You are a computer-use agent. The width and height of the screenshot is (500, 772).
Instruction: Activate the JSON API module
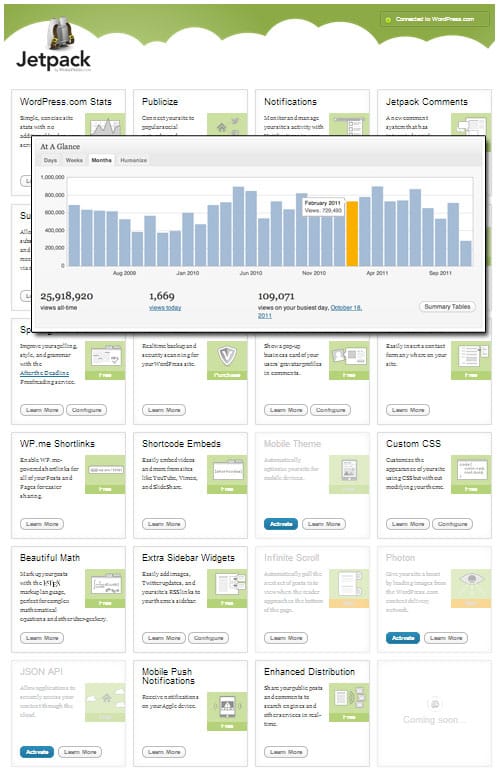click(x=37, y=752)
